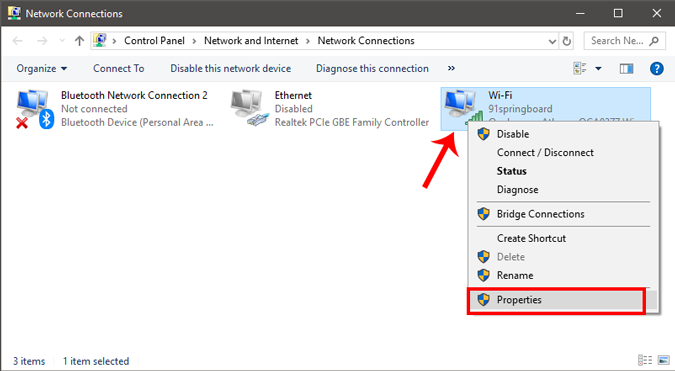Image resolution: width=675 pixels, height=371 pixels.
Task: Show more toolbar commands chevron
Action: point(451,68)
